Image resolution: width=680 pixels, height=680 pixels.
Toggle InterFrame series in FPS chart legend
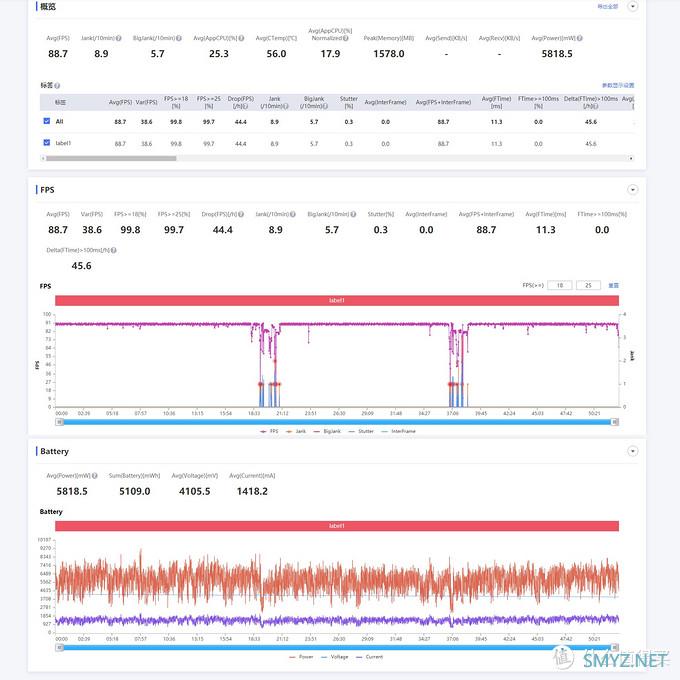(x=399, y=431)
